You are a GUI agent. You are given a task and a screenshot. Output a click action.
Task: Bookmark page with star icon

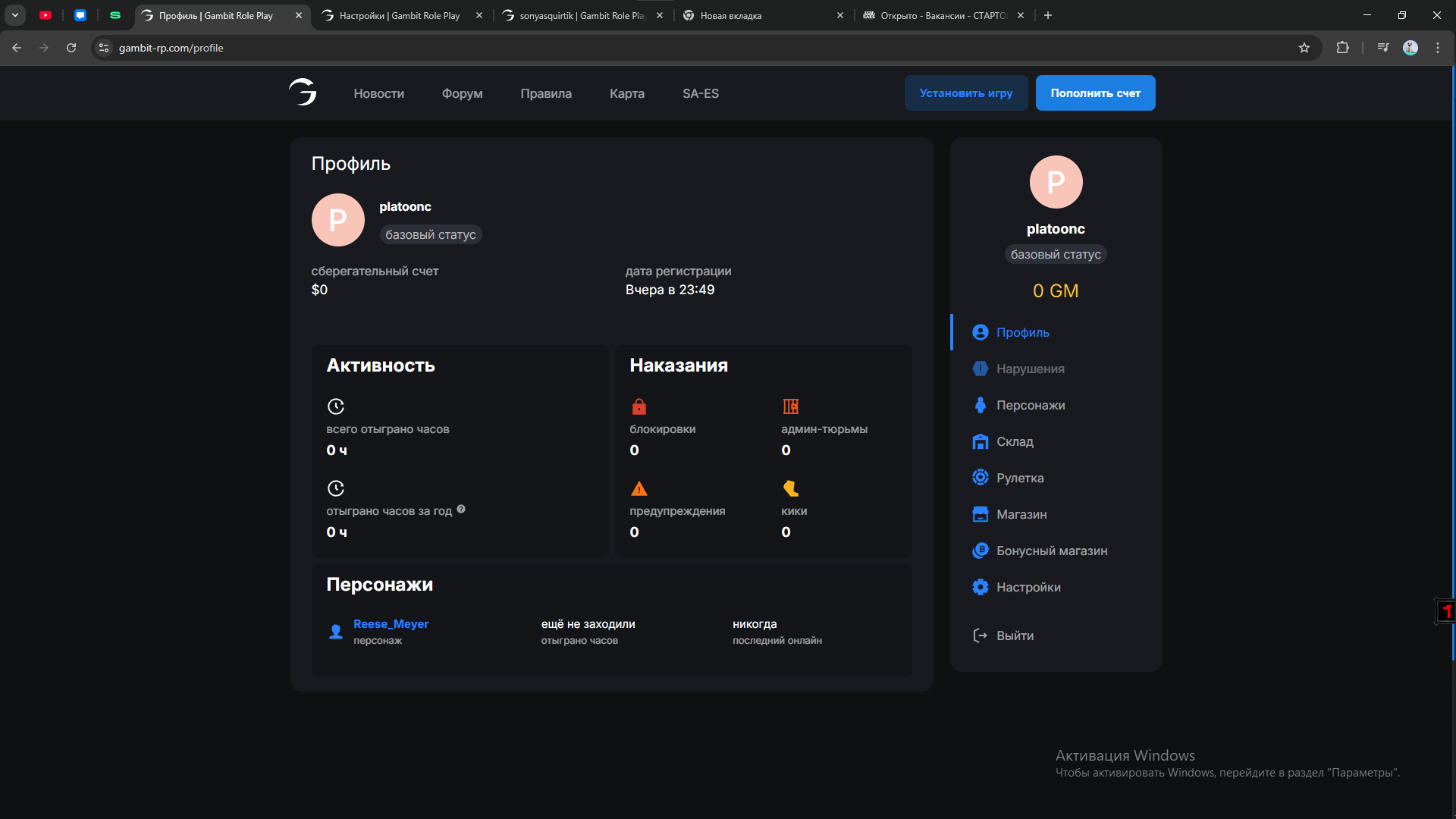point(1304,48)
